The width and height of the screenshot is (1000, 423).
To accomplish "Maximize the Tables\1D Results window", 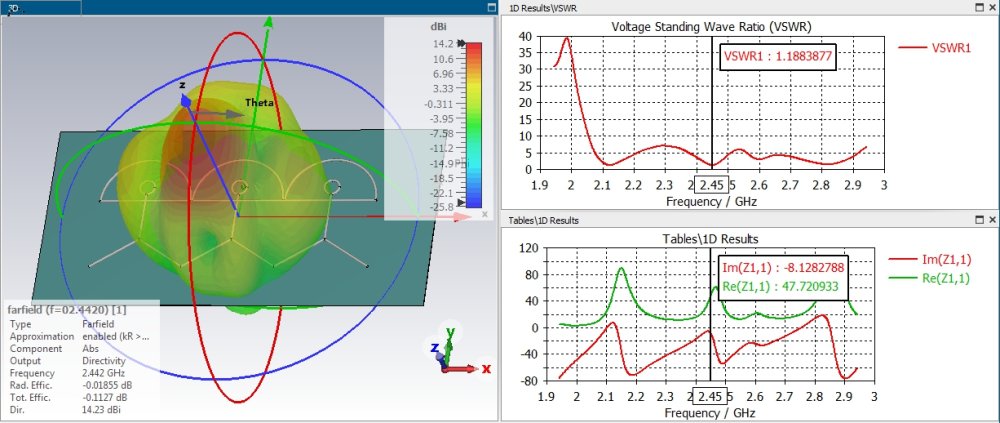I will point(980,219).
